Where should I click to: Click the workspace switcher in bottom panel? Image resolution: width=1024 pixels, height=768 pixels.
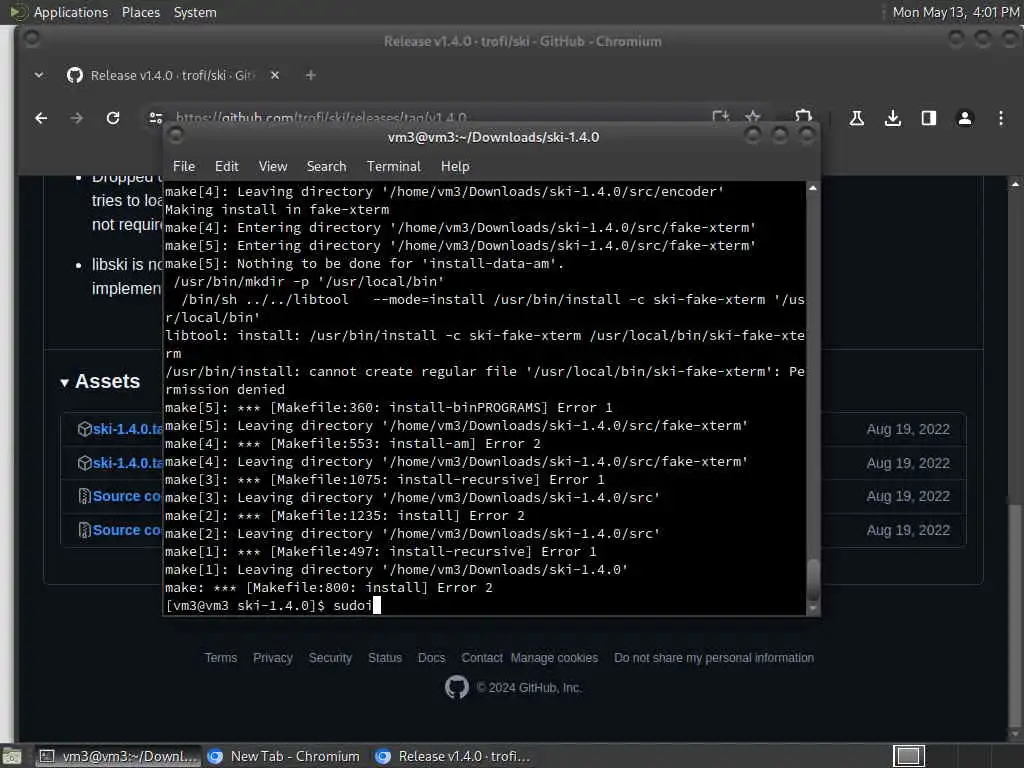(x=908, y=756)
